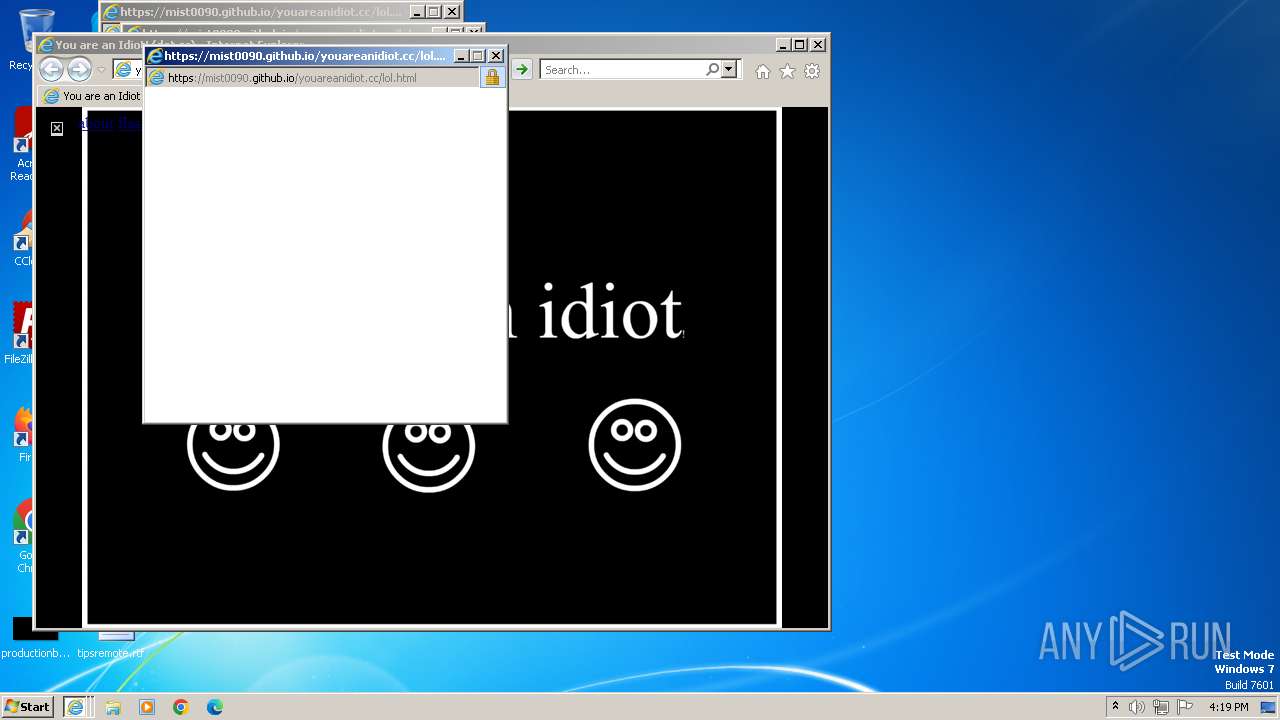The image size is (1280, 720).
Task: Click the 'idiot' text on page
Action: [x=610, y=312]
